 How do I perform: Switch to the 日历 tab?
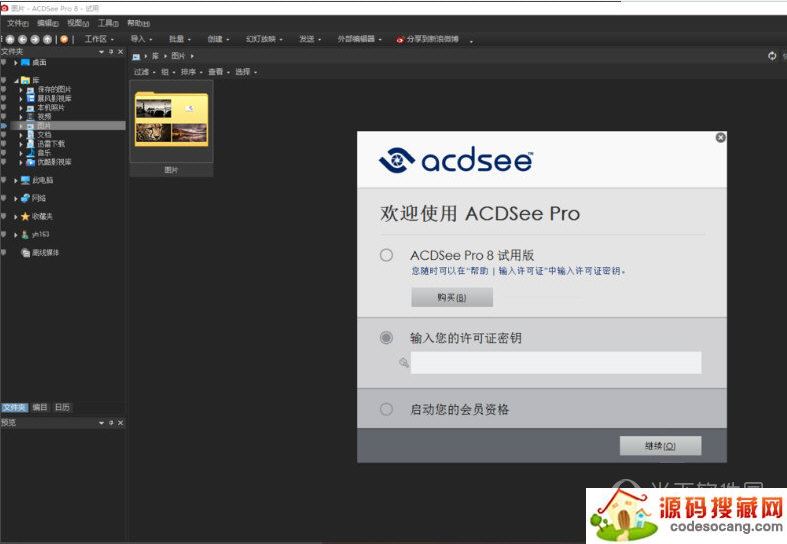62,407
